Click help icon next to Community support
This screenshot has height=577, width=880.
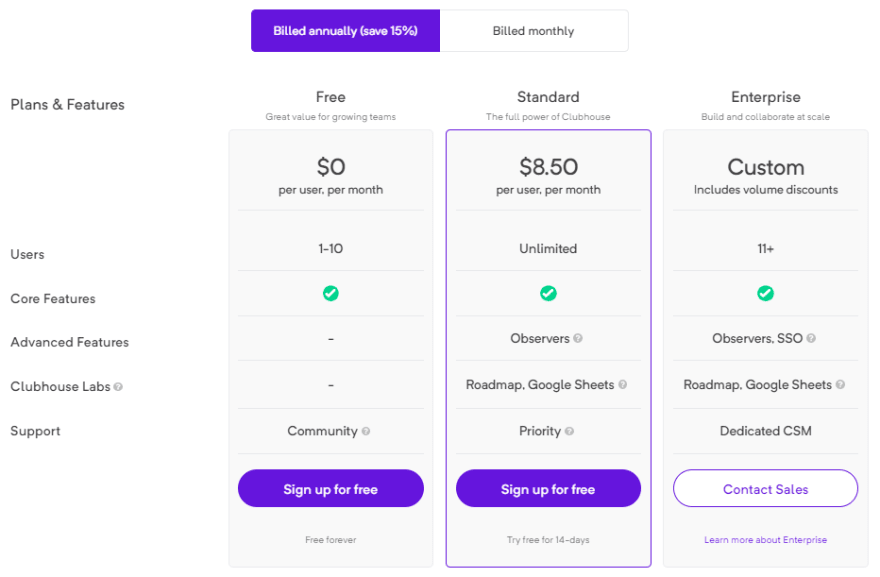pos(366,431)
